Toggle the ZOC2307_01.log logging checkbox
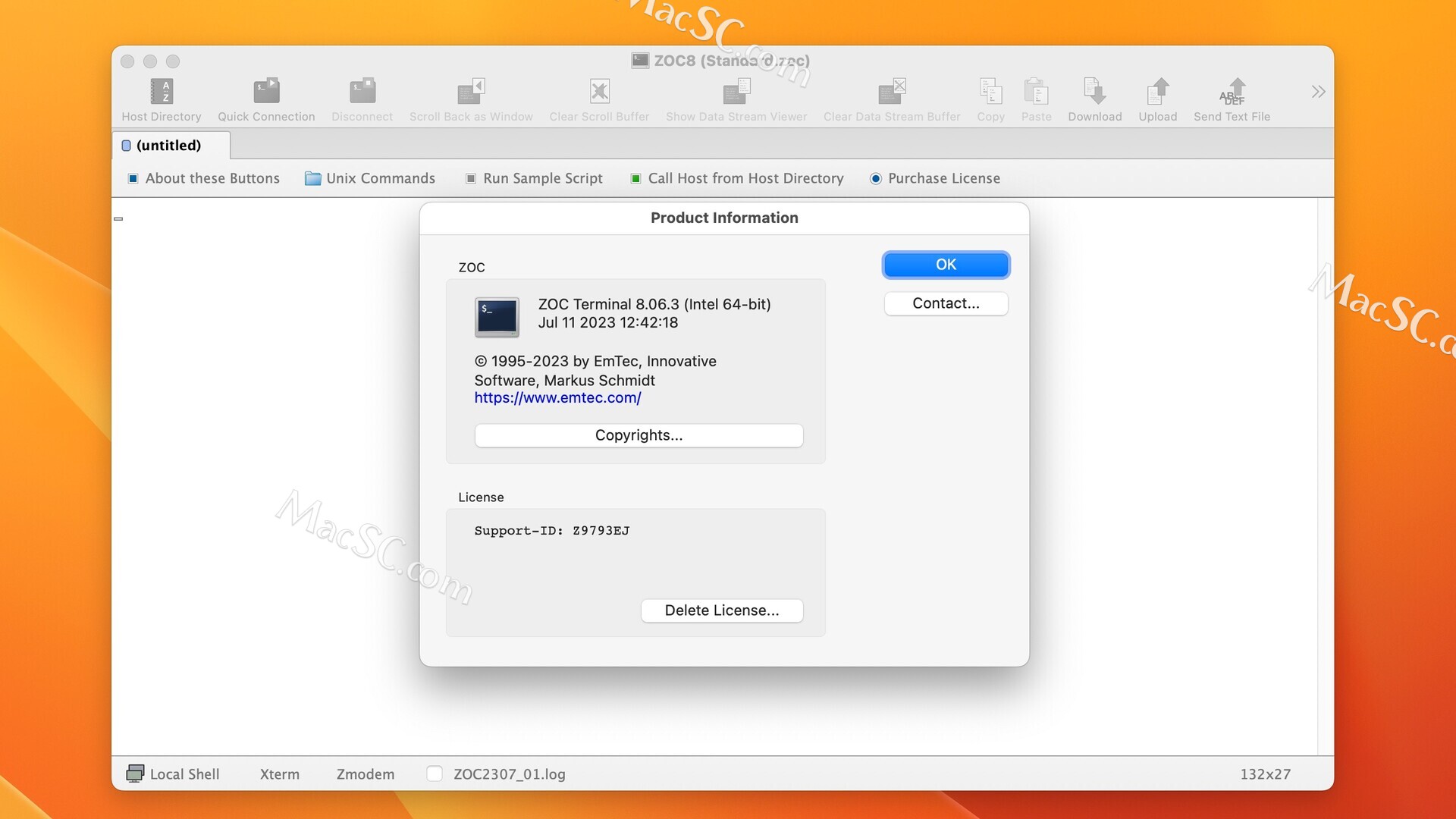Viewport: 1456px width, 819px height. [435, 773]
